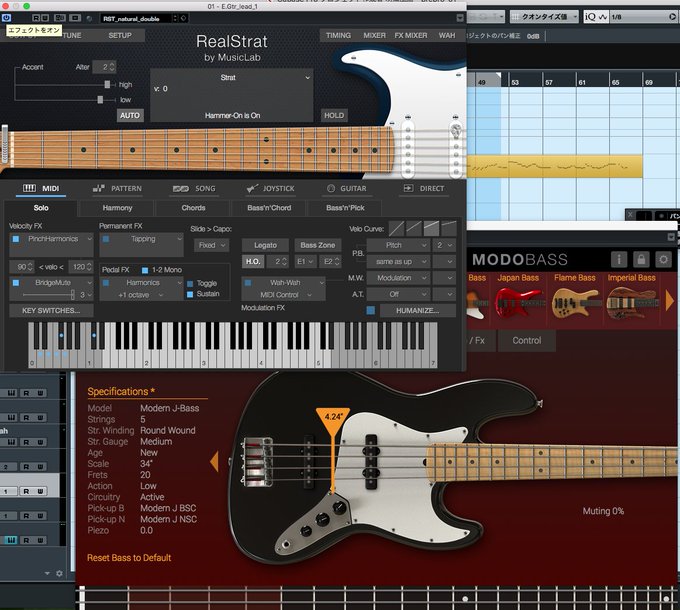The image size is (680, 610).
Task: Click the 90 minimum velo field
Action: coord(22,267)
